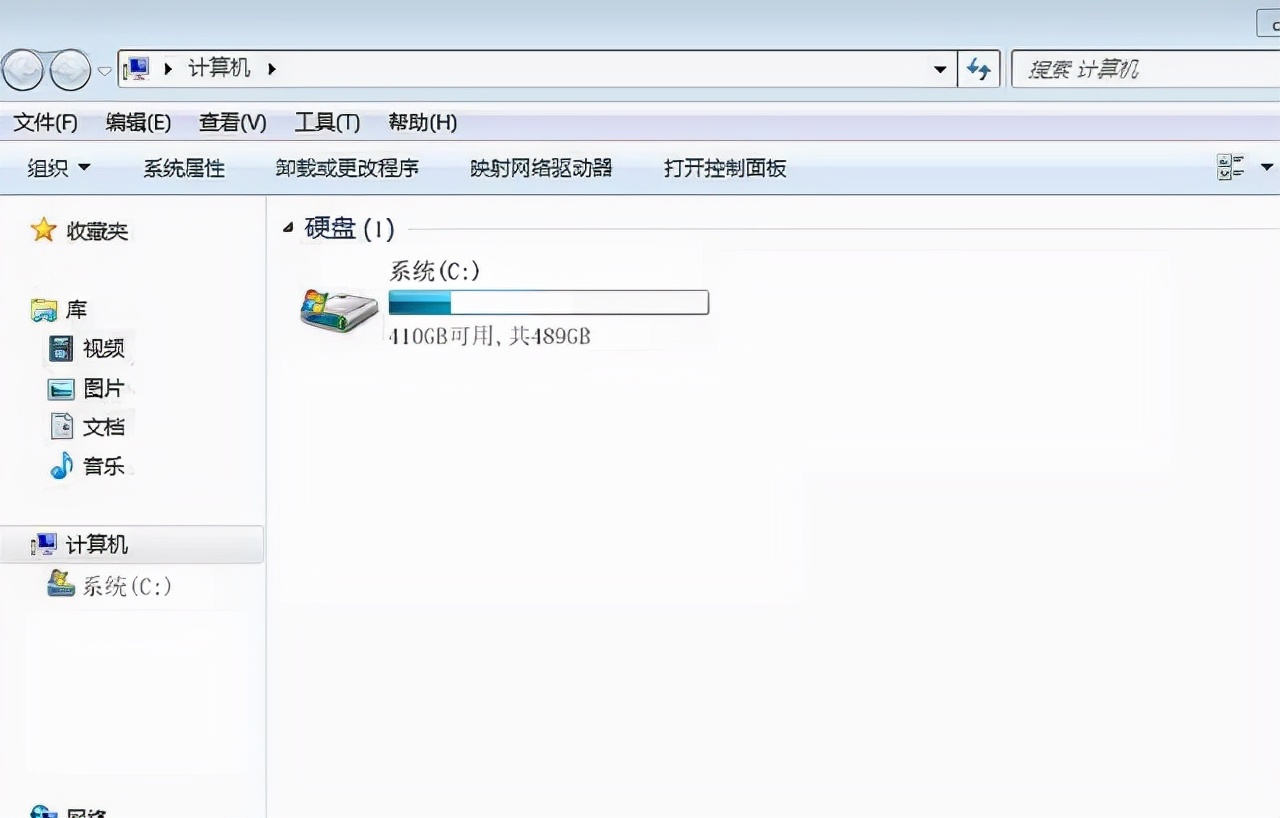Open the 图片 library in sidebar

[x=104, y=388]
